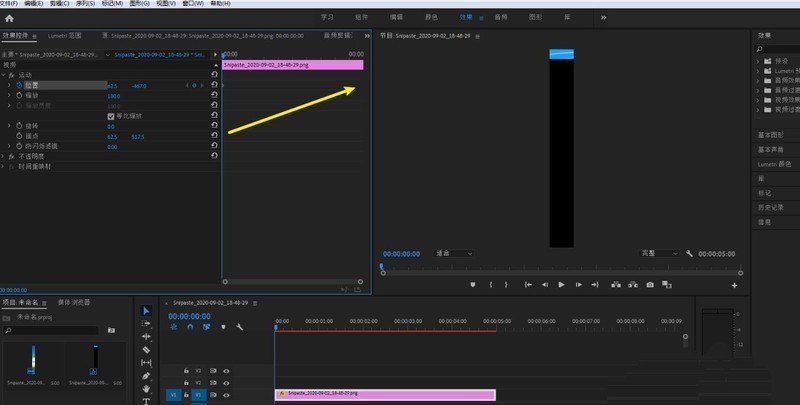
Task: Select the Hand tool in tools panel
Action: click(x=146, y=389)
